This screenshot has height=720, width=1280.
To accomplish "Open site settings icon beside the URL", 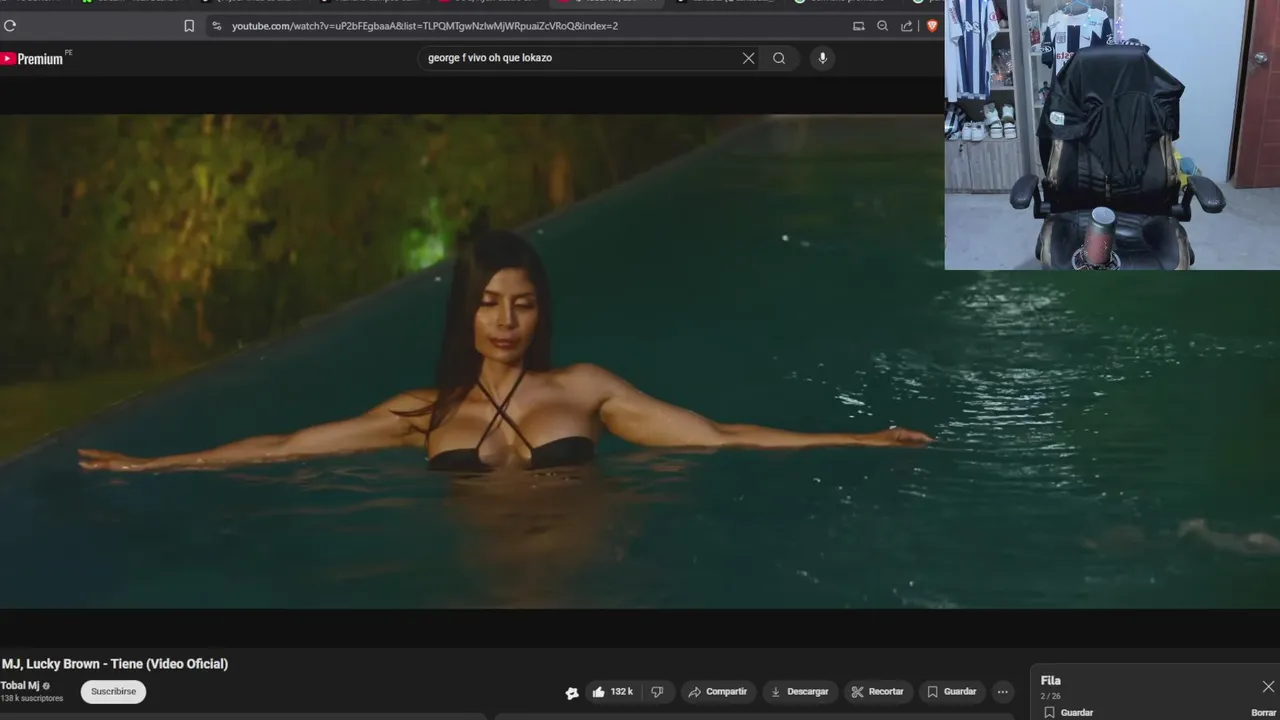I will [217, 26].
